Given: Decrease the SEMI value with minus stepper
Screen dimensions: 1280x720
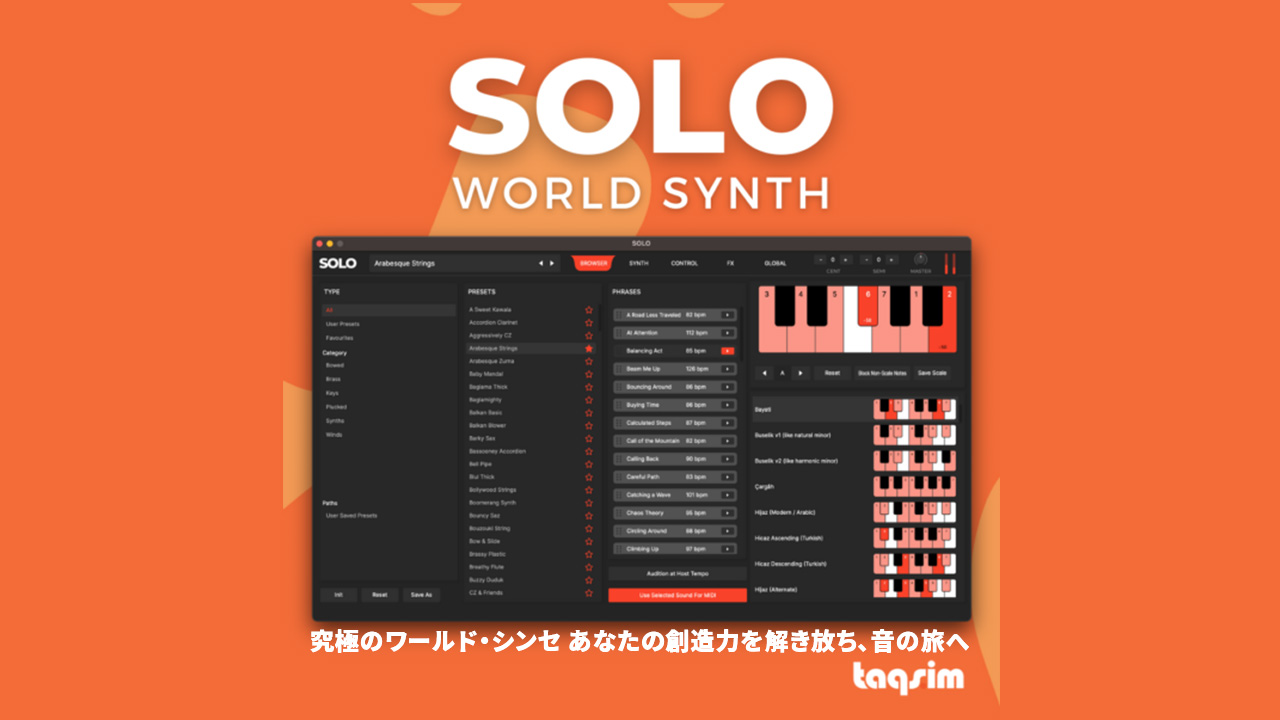Looking at the screenshot, I should [x=866, y=260].
